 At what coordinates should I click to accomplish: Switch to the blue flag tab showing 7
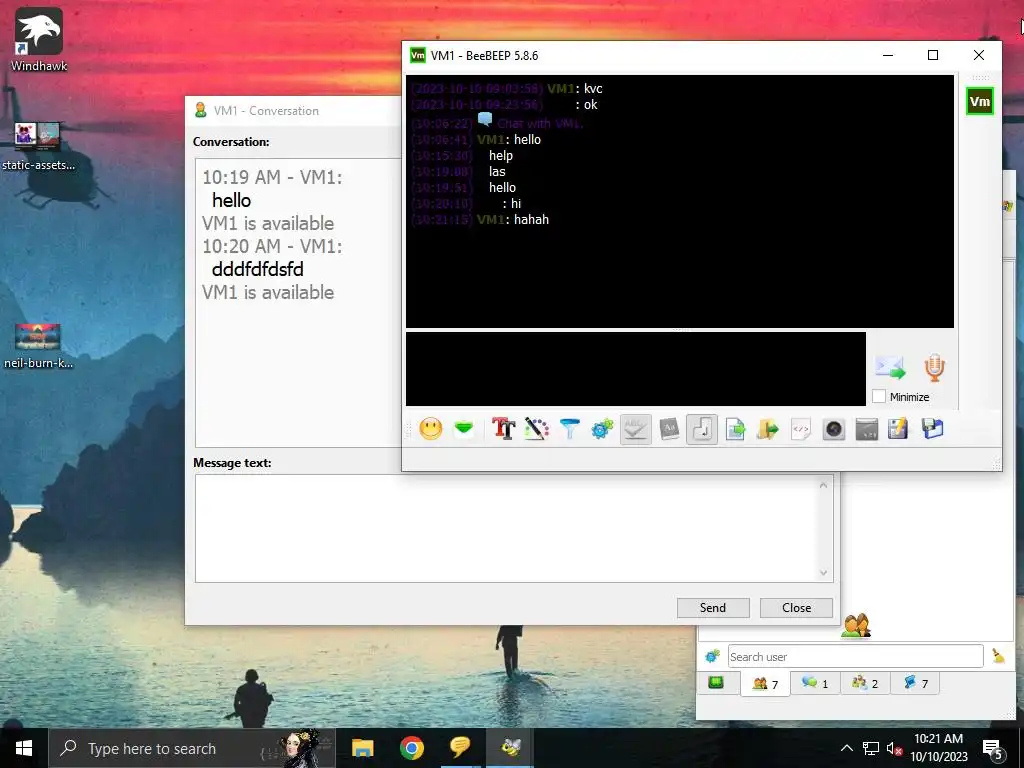point(915,683)
